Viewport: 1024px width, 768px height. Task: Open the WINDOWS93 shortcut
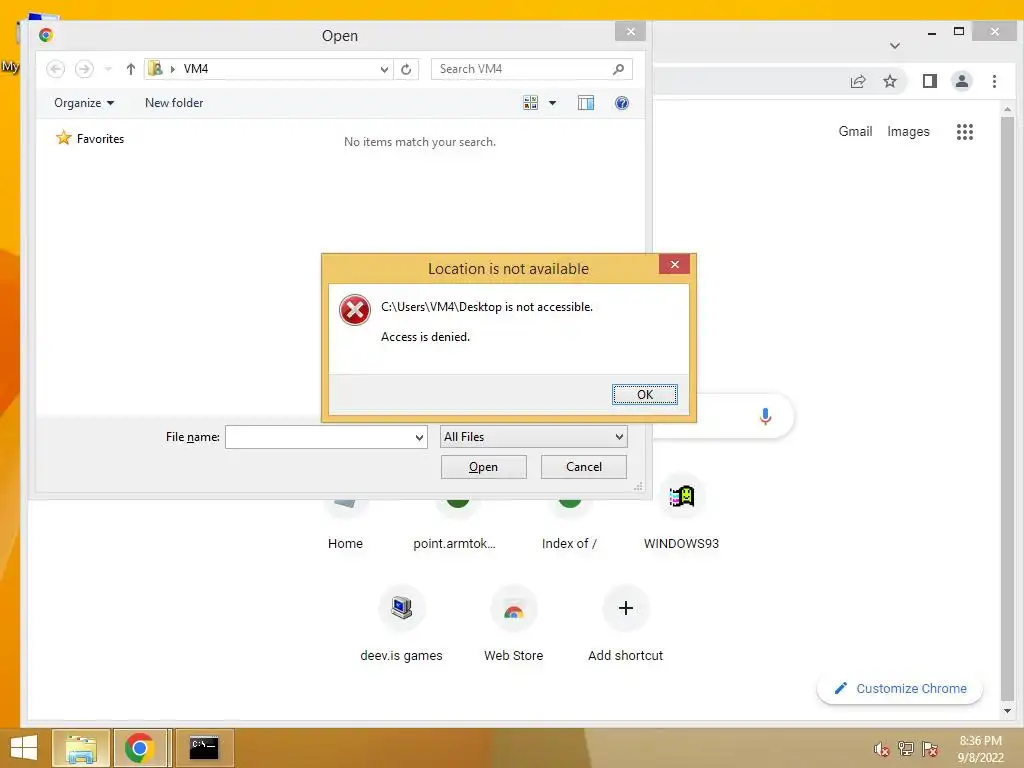(681, 513)
